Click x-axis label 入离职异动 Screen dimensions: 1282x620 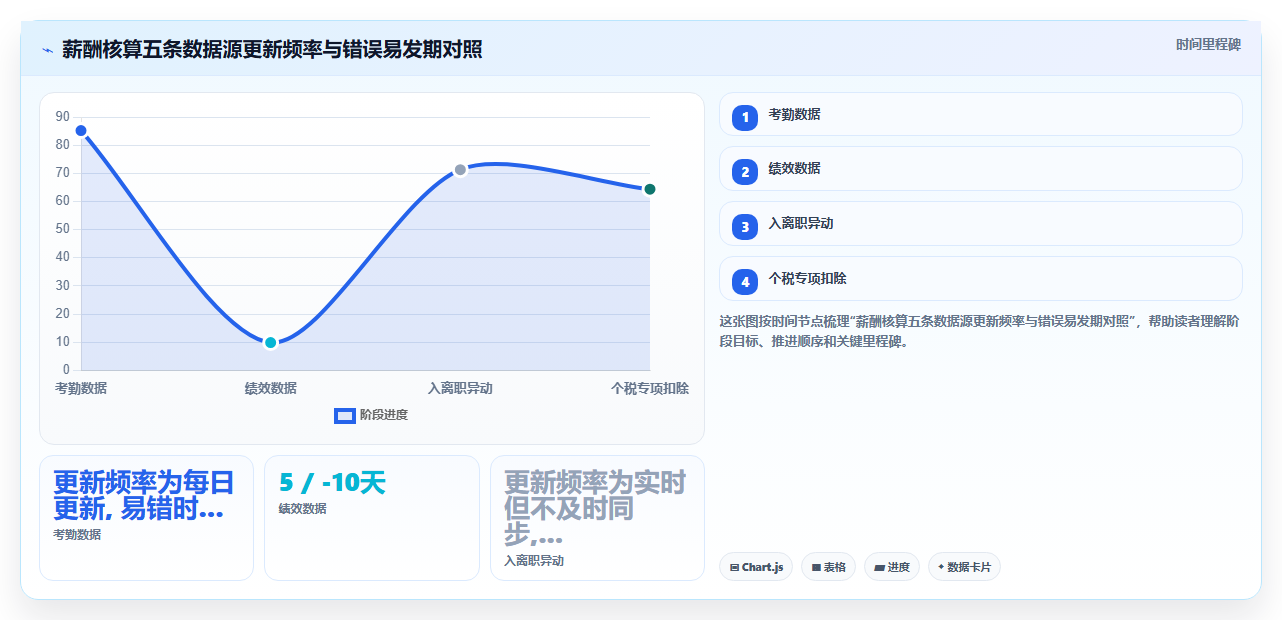click(460, 388)
